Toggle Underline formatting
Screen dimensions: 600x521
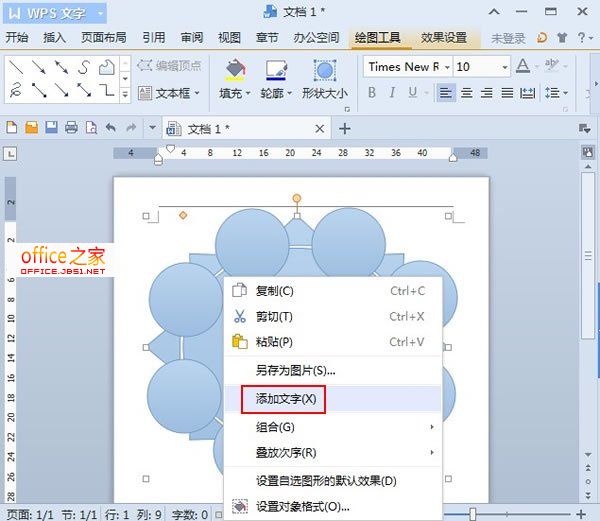(x=412, y=93)
